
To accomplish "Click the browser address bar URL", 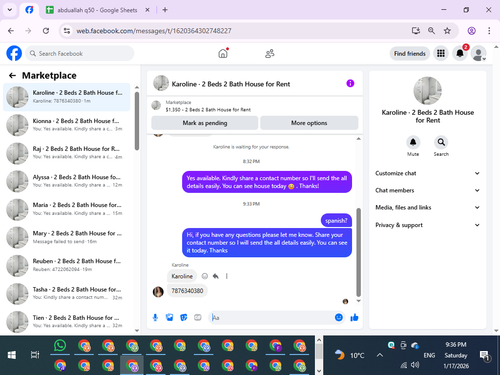I will tap(154, 31).
